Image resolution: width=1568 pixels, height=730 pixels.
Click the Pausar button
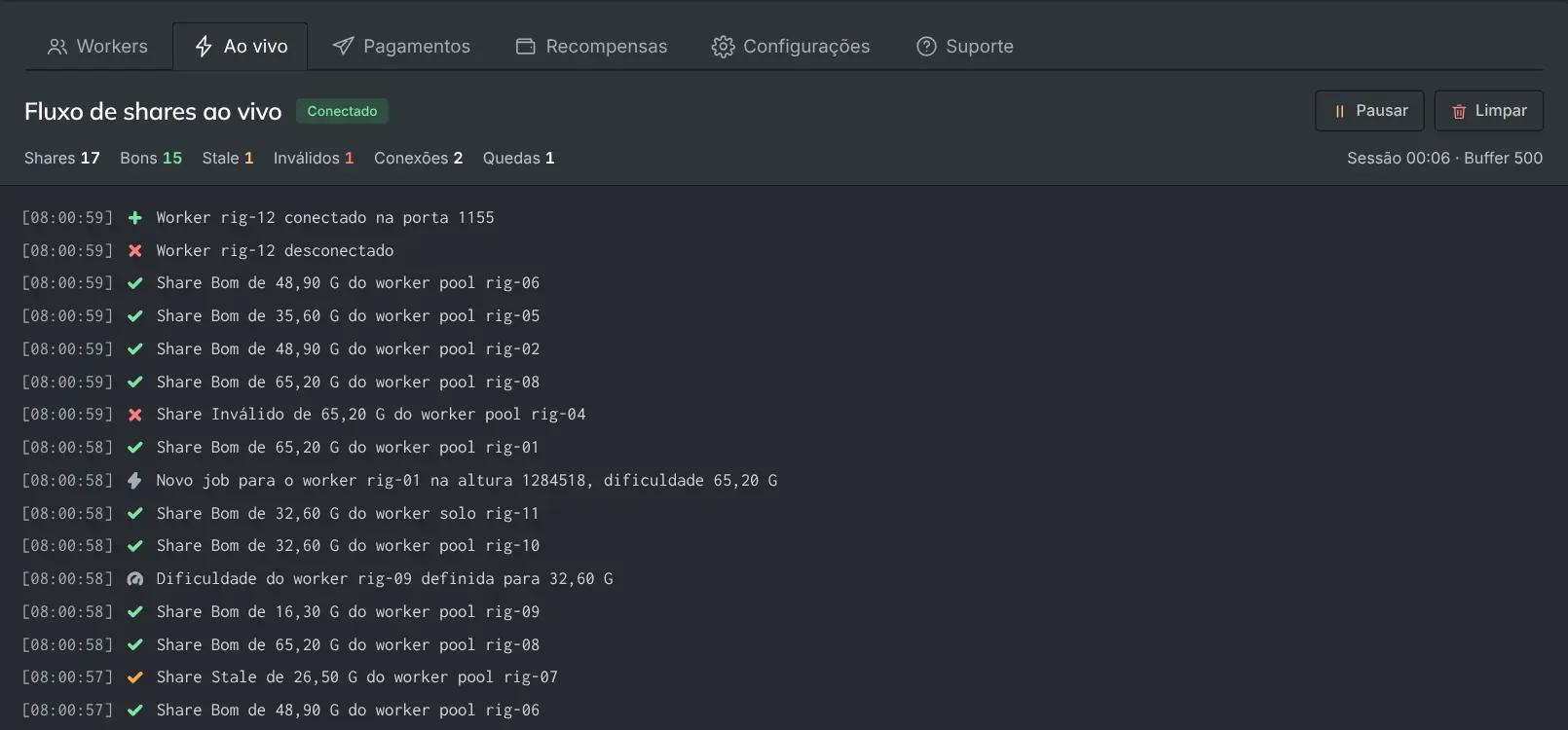click(x=1369, y=111)
